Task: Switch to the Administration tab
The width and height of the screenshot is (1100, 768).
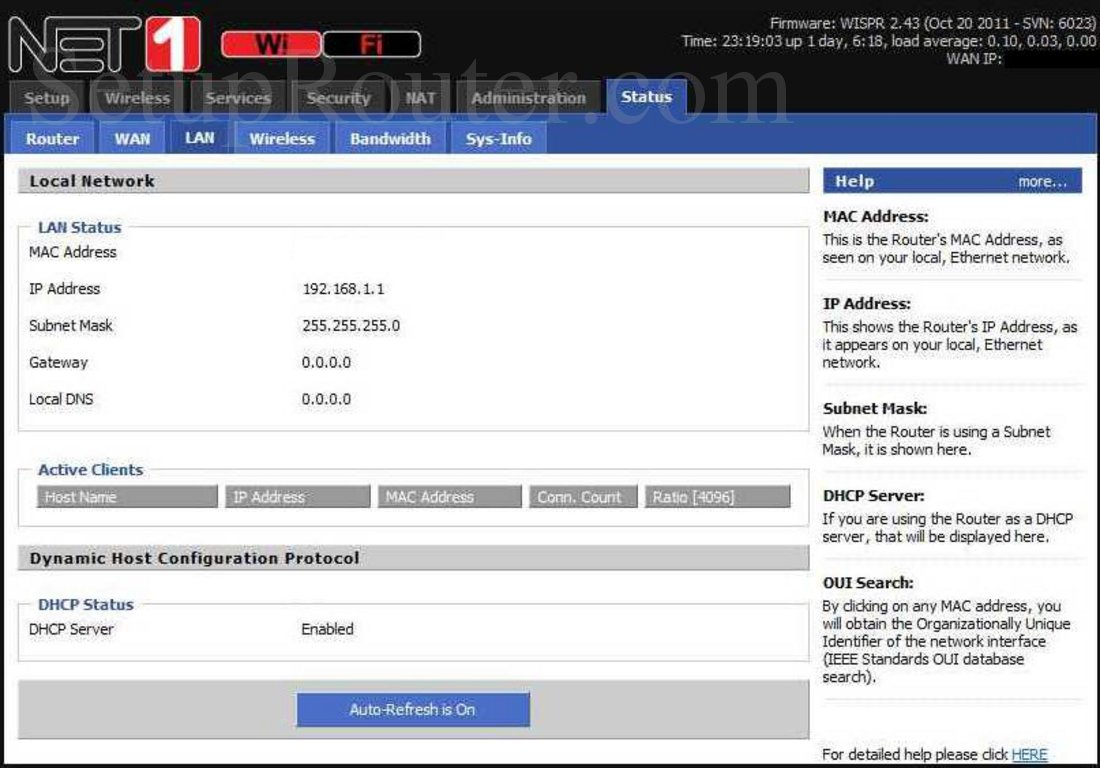Action: (x=528, y=98)
